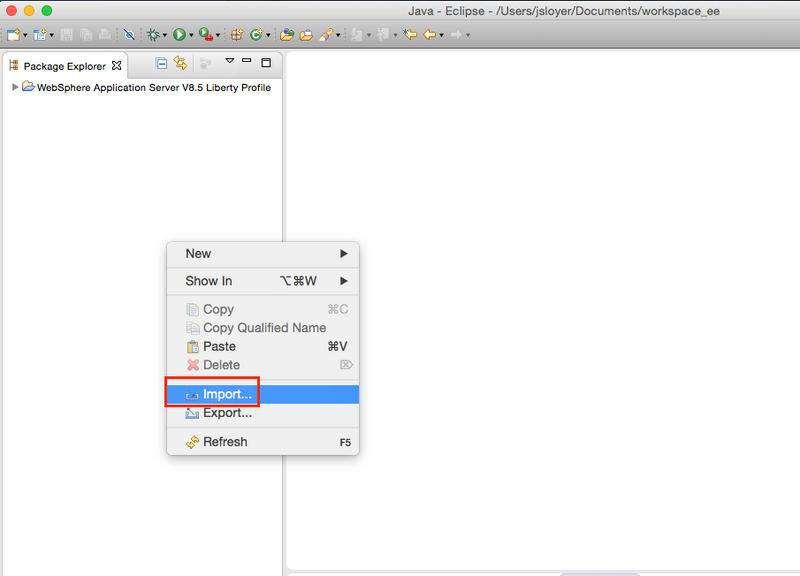Screen dimensions: 800x576
Task: Click the Collapse All icon
Action: click(x=161, y=63)
